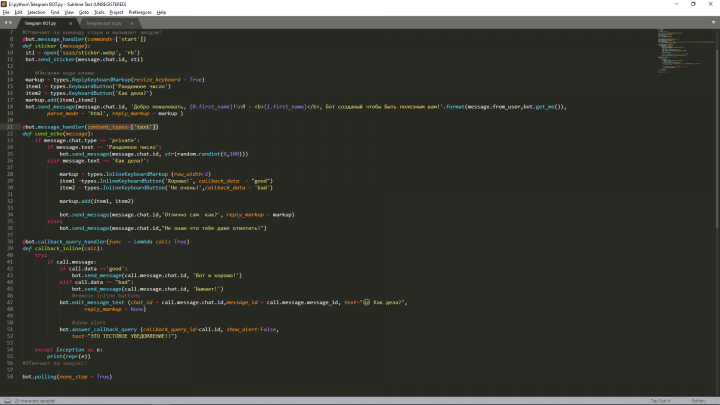Toggle the side bar icon in status bar
720x405 pixels.
pyautogui.click(x=7, y=401)
